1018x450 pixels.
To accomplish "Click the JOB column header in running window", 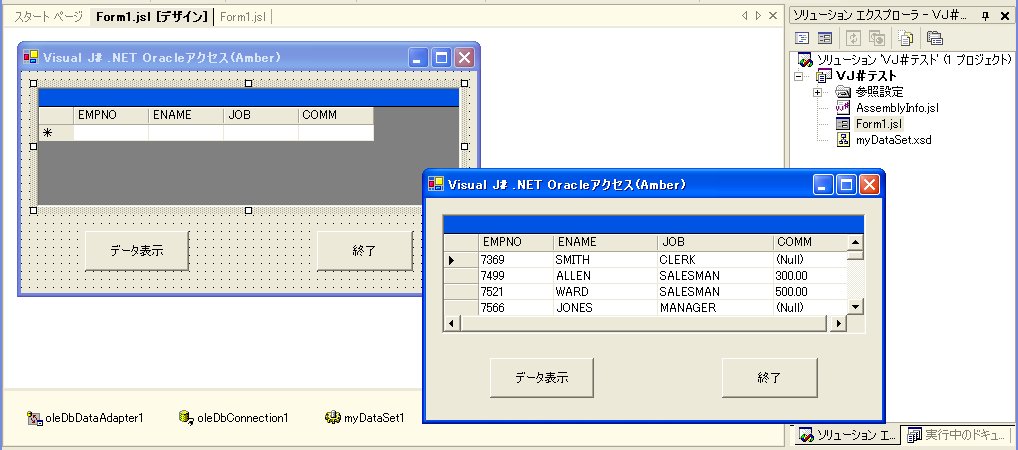I will [x=715, y=242].
